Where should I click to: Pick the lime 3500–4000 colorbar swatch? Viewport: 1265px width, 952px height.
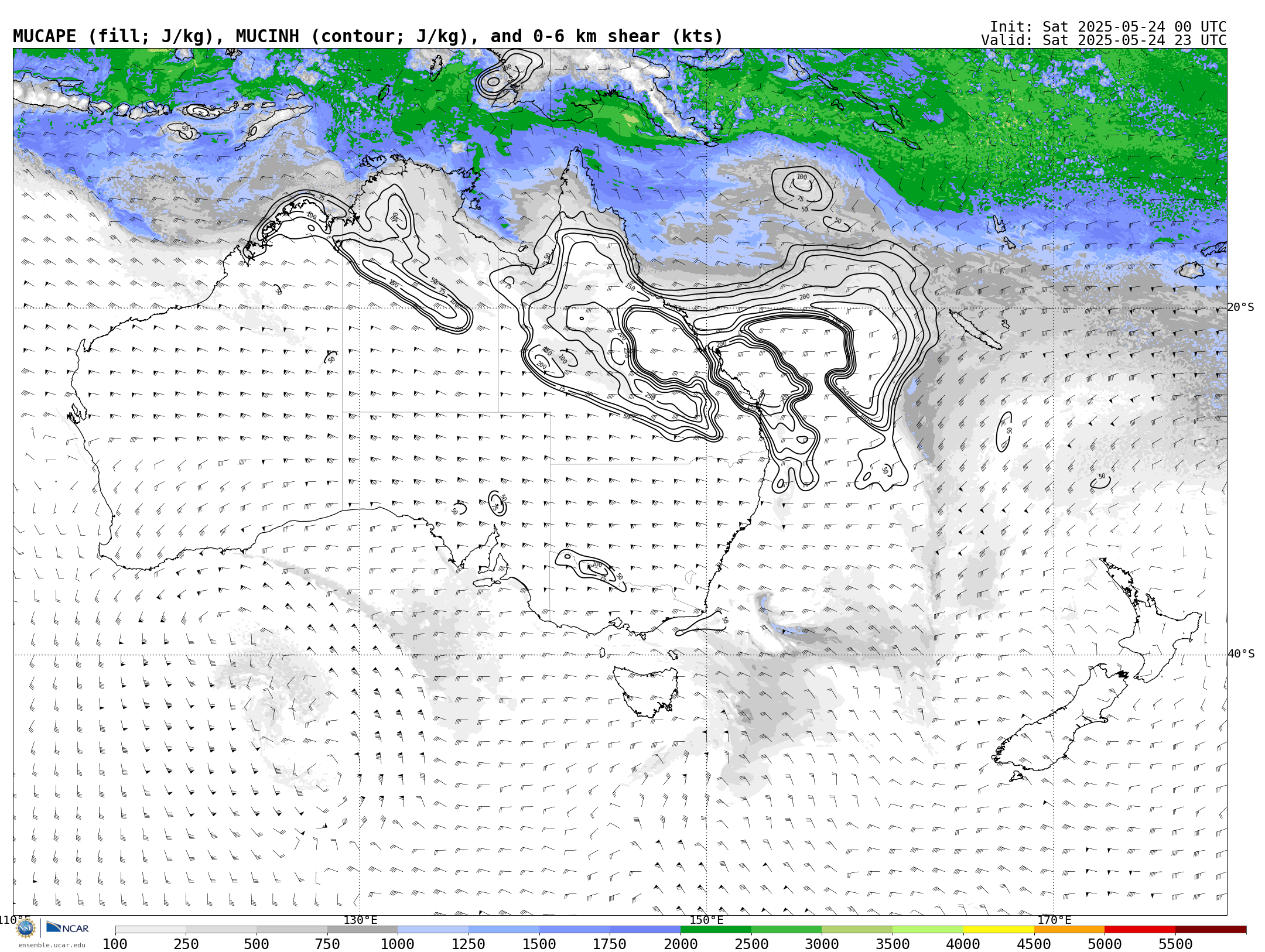[x=928, y=930]
